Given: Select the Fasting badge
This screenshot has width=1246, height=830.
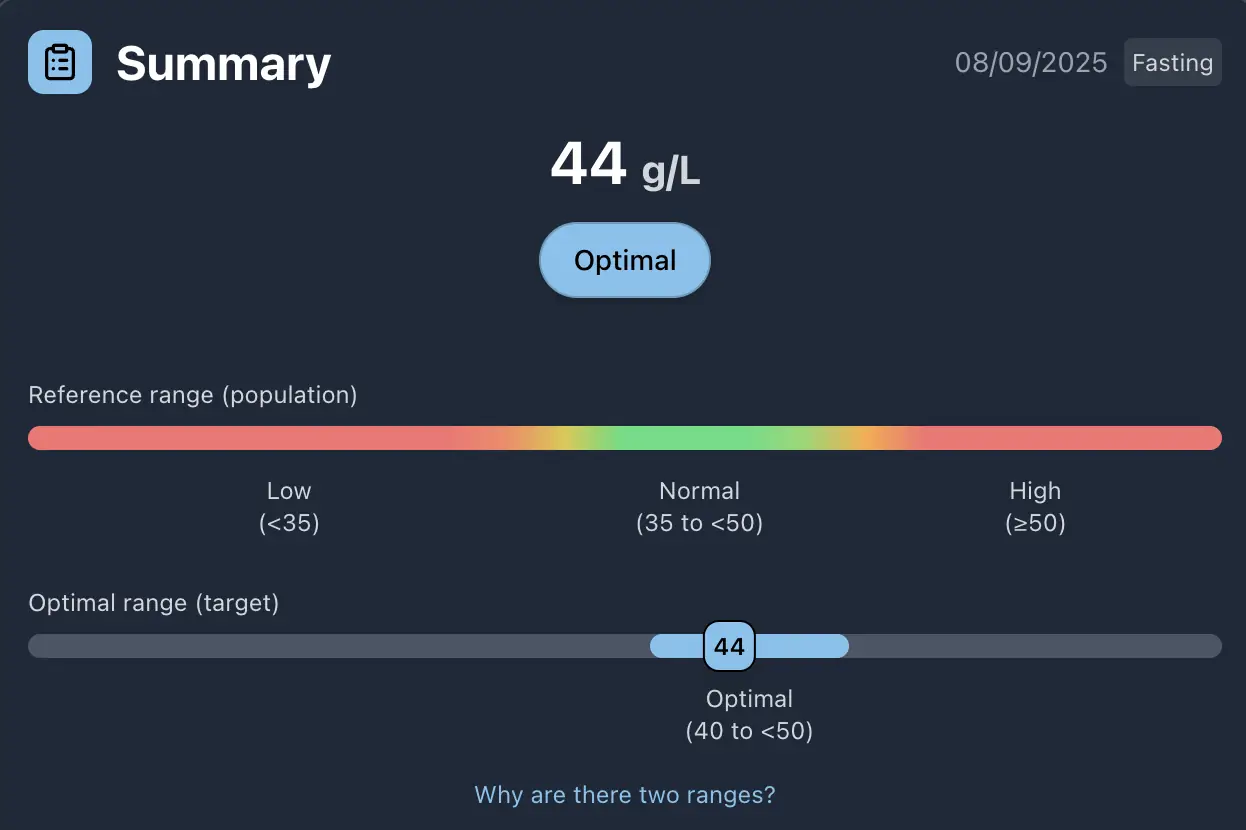Looking at the screenshot, I should point(1172,62).
